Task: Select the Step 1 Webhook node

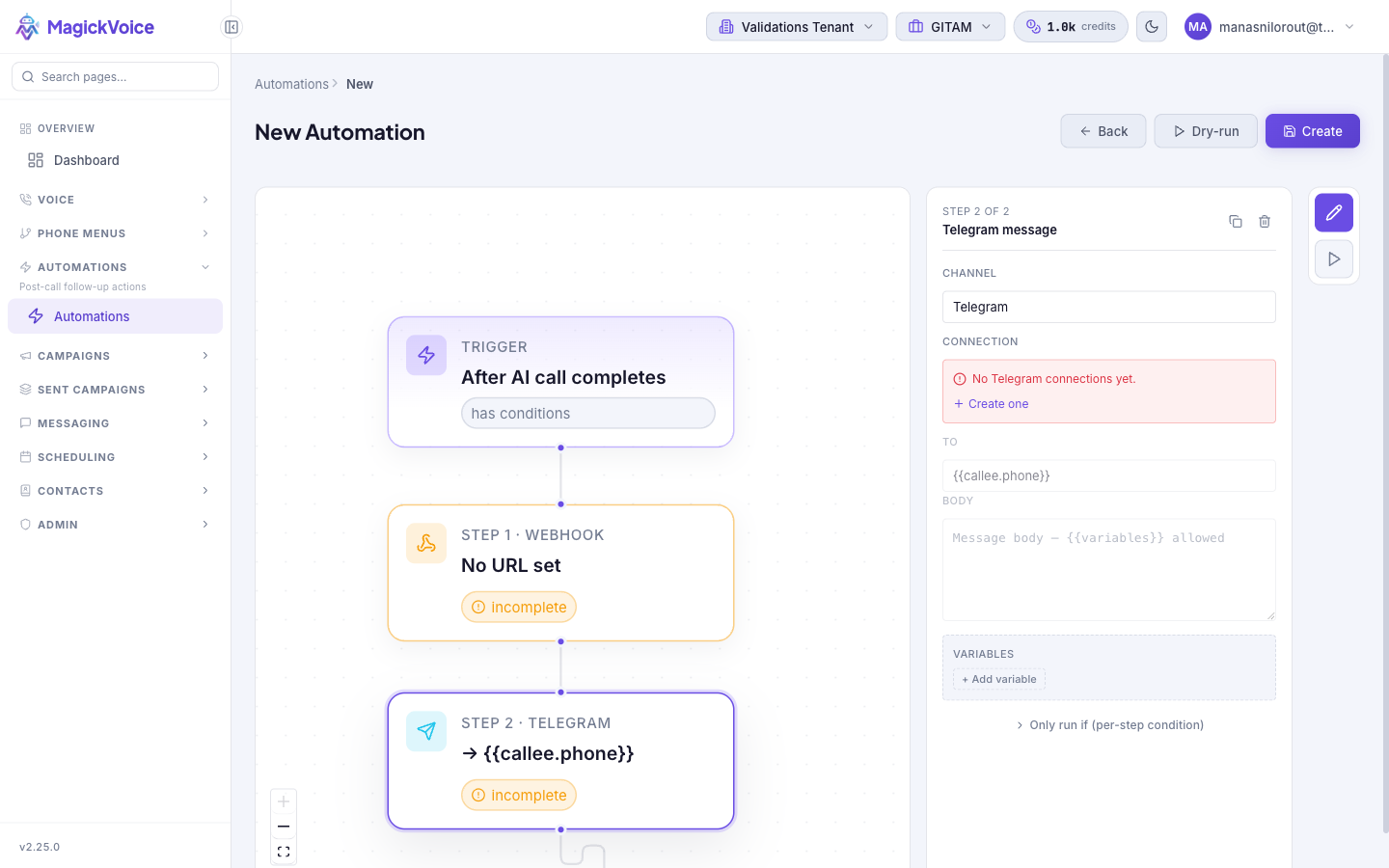Action: (x=560, y=573)
